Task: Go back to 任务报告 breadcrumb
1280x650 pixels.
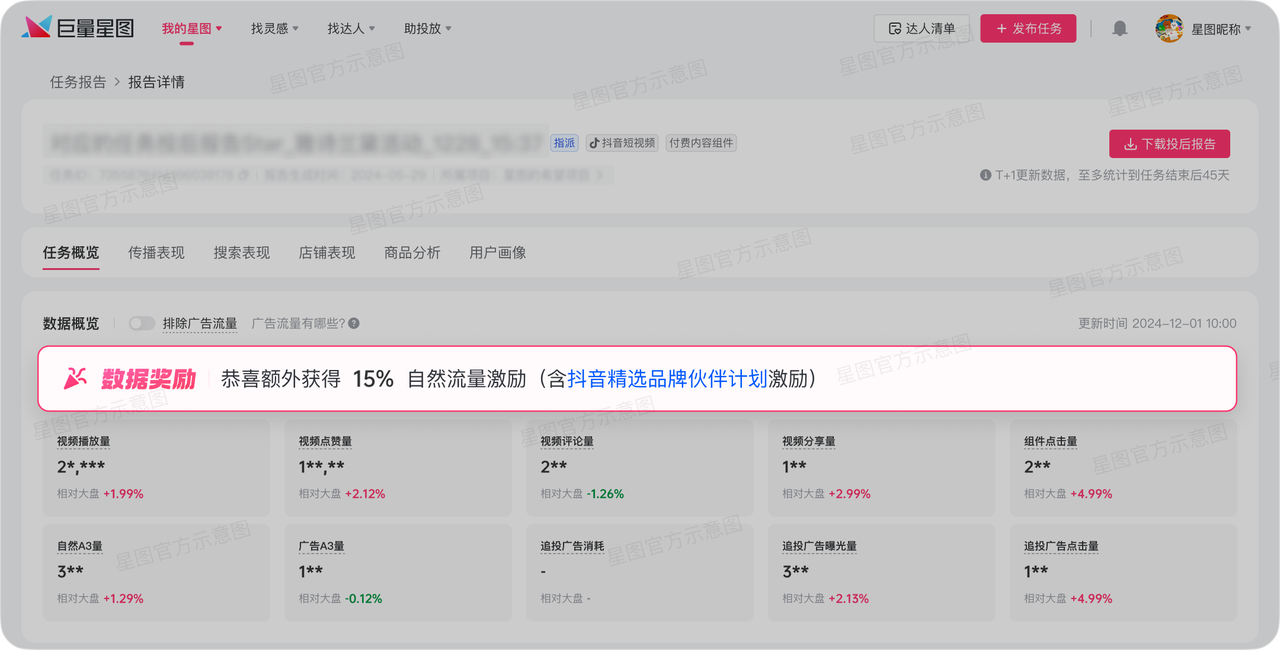Action: point(78,82)
